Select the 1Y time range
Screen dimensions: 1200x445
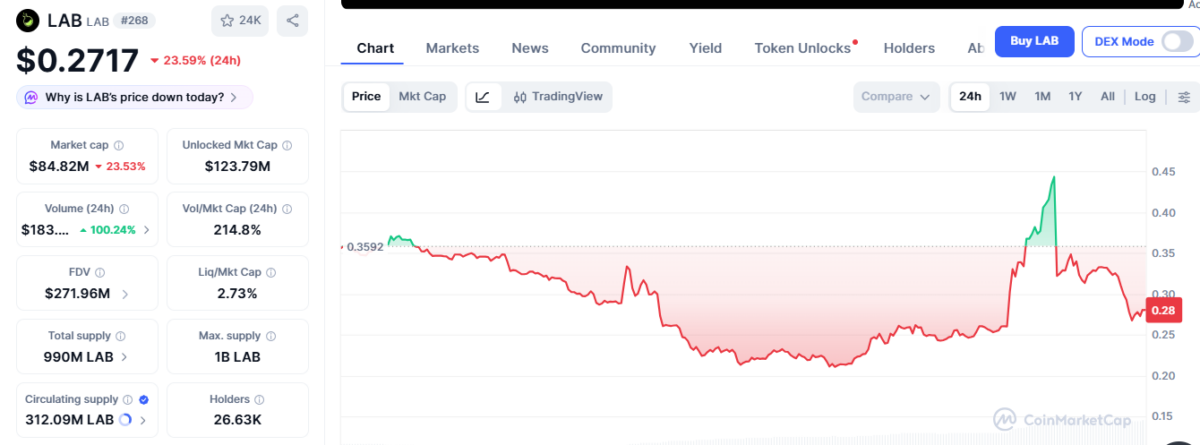1075,97
